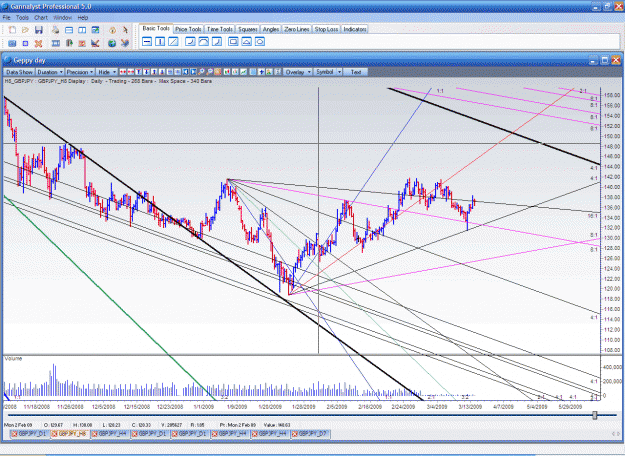The image size is (625, 456).
Task: Tile windows vertically via the toolbar icon
Action: (x=82, y=30)
